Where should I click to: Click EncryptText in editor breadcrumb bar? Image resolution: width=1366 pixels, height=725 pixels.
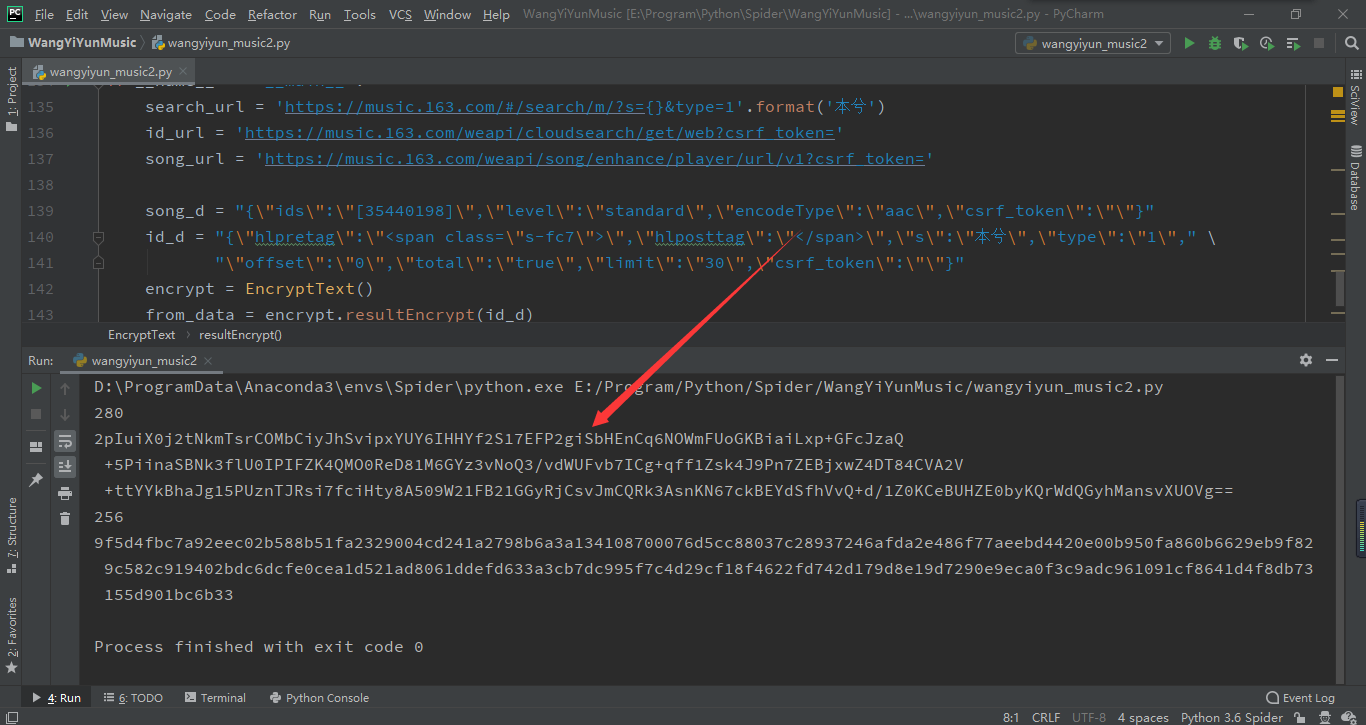coord(141,335)
